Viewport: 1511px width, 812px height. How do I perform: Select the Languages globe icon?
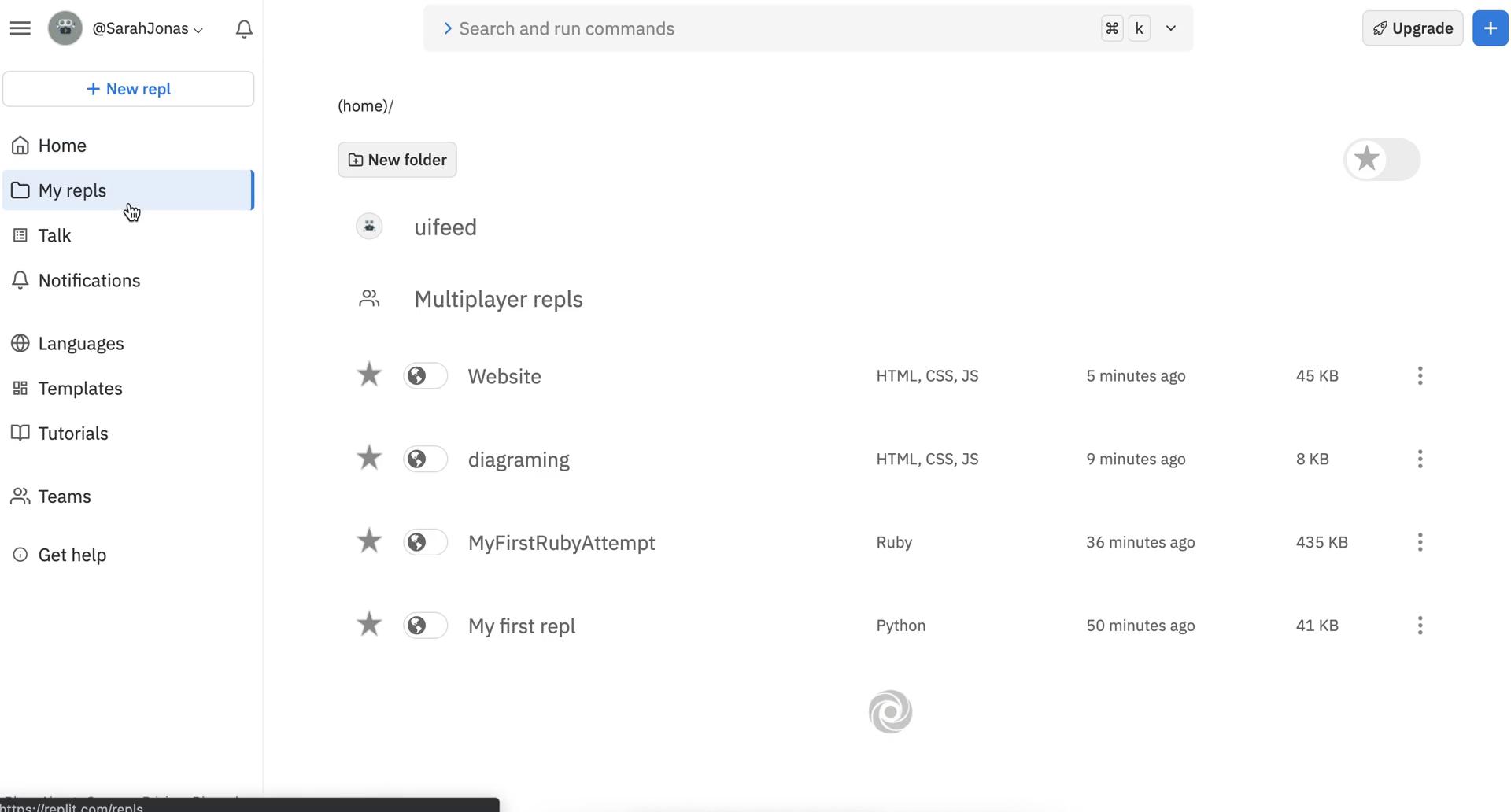(20, 343)
